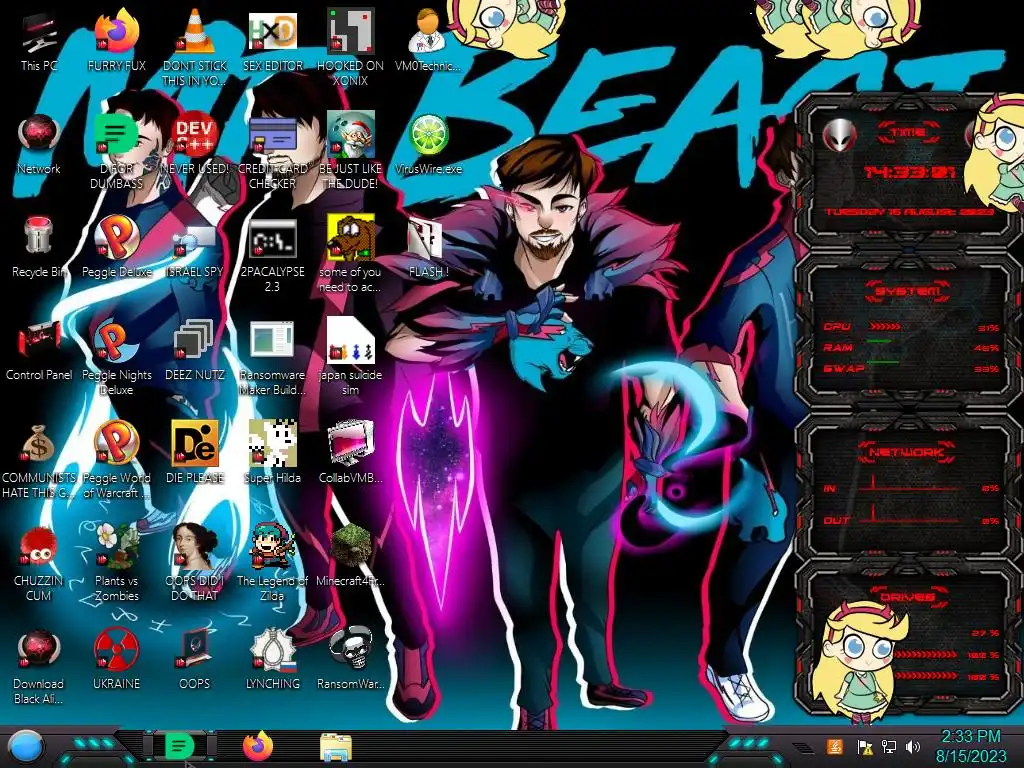The height and width of the screenshot is (768, 1024).
Task: Open the red fuzzy Chuzzle game icon
Action: point(39,563)
